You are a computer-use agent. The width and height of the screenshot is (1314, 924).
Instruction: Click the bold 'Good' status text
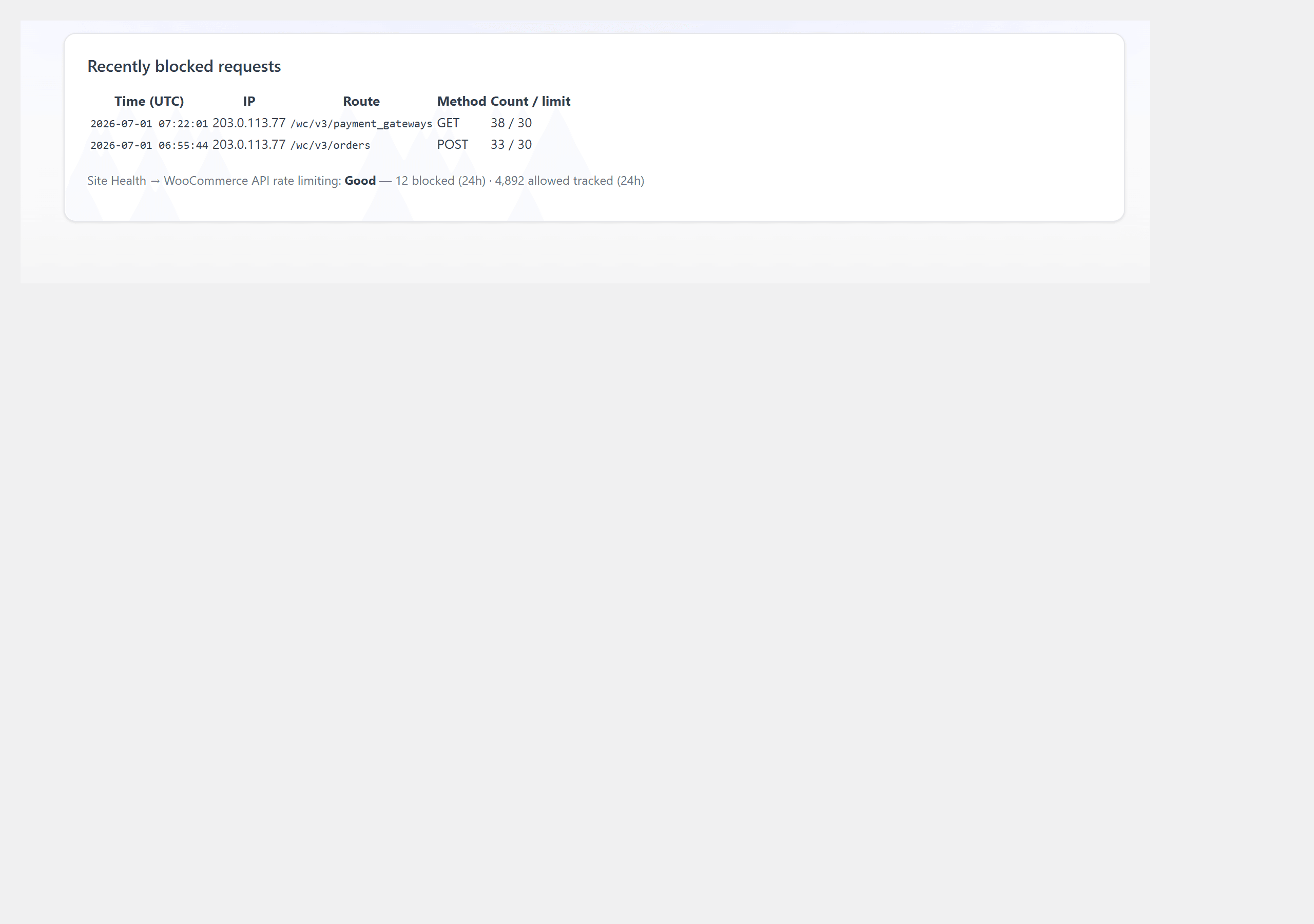tap(360, 181)
